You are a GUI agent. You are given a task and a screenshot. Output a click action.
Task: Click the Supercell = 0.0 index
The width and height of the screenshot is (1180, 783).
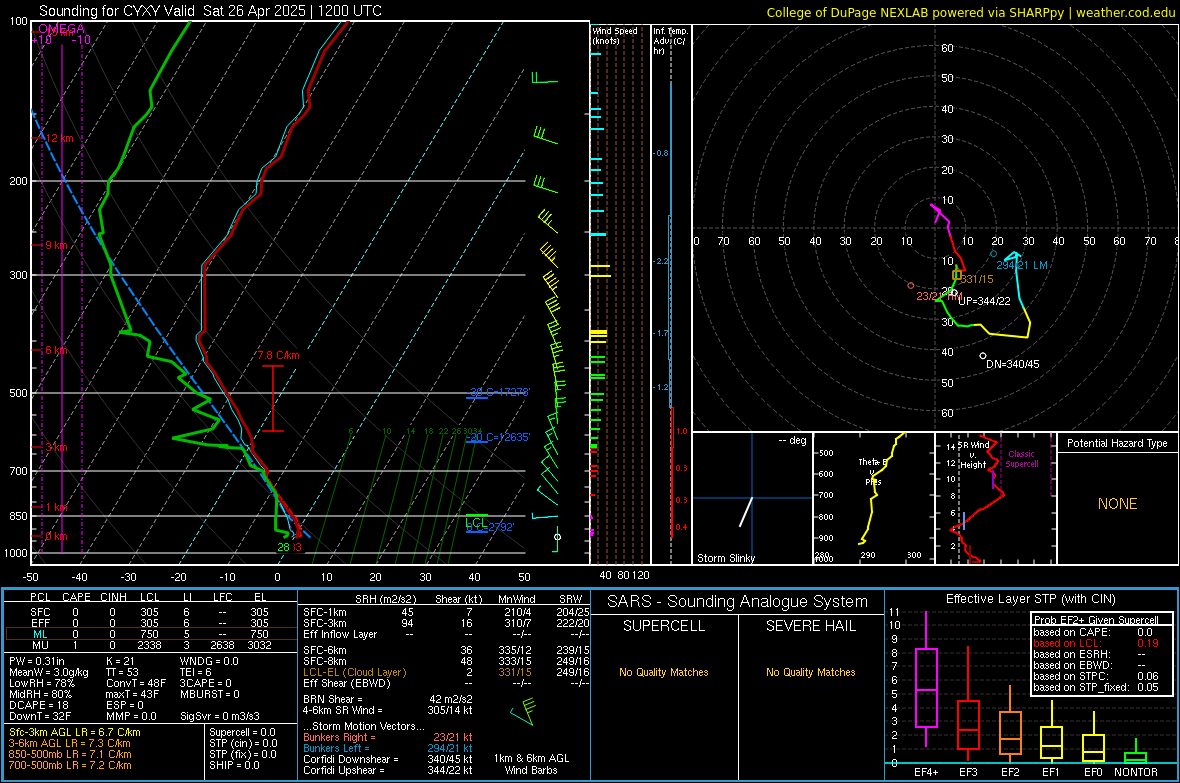pyautogui.click(x=242, y=732)
